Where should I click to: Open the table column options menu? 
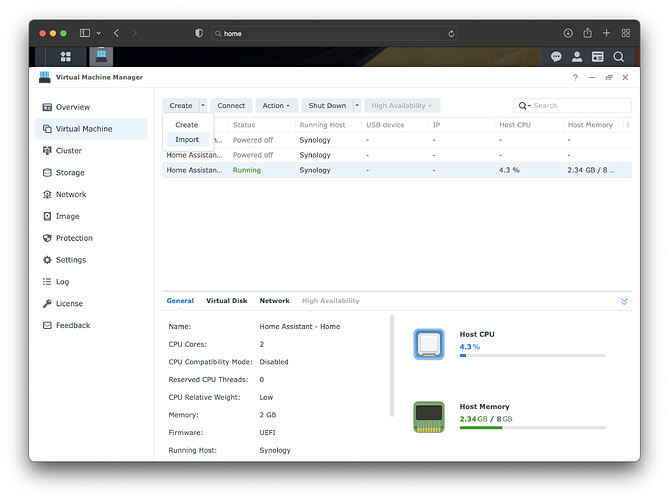pyautogui.click(x=627, y=125)
